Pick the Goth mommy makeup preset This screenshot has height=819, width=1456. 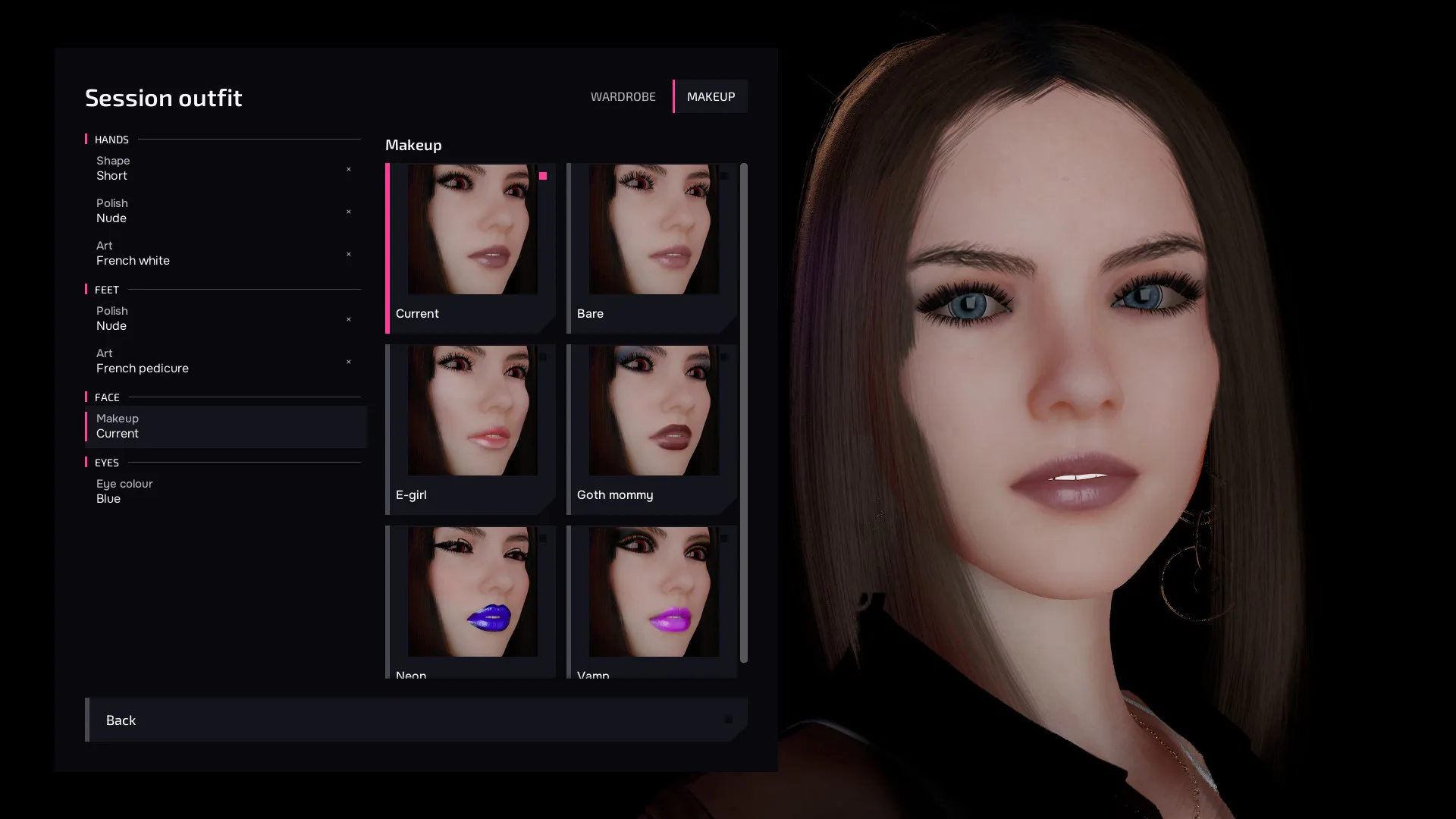point(652,429)
